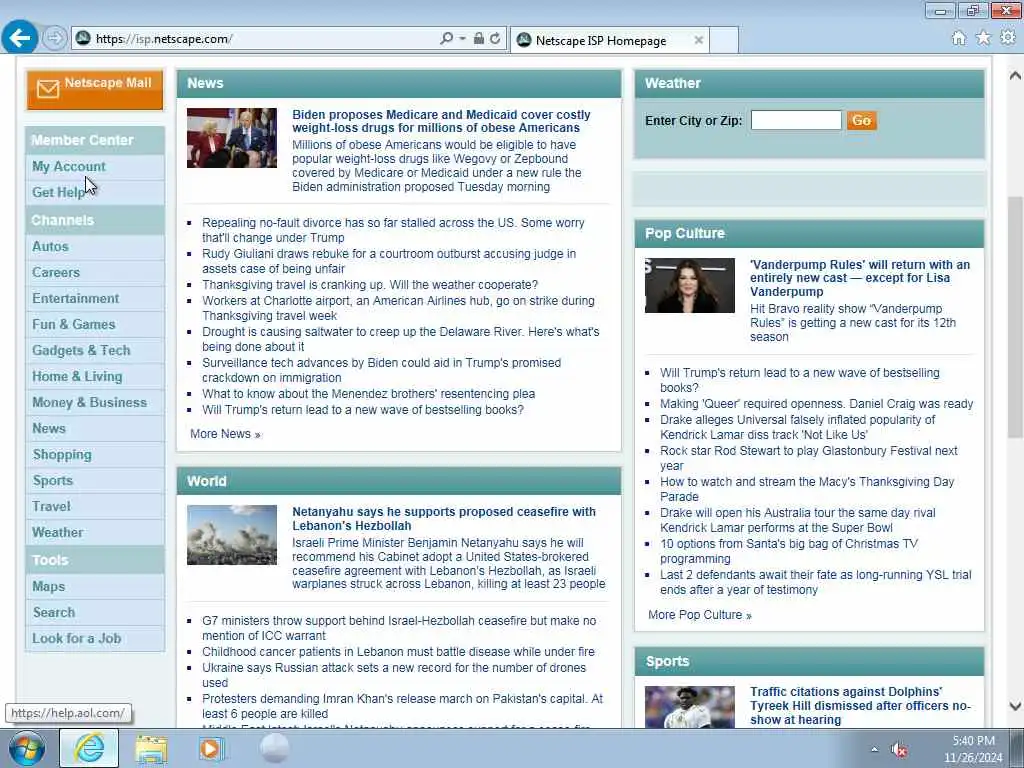Open the Entertainment channel
This screenshot has width=1024, height=768.
pos(75,298)
